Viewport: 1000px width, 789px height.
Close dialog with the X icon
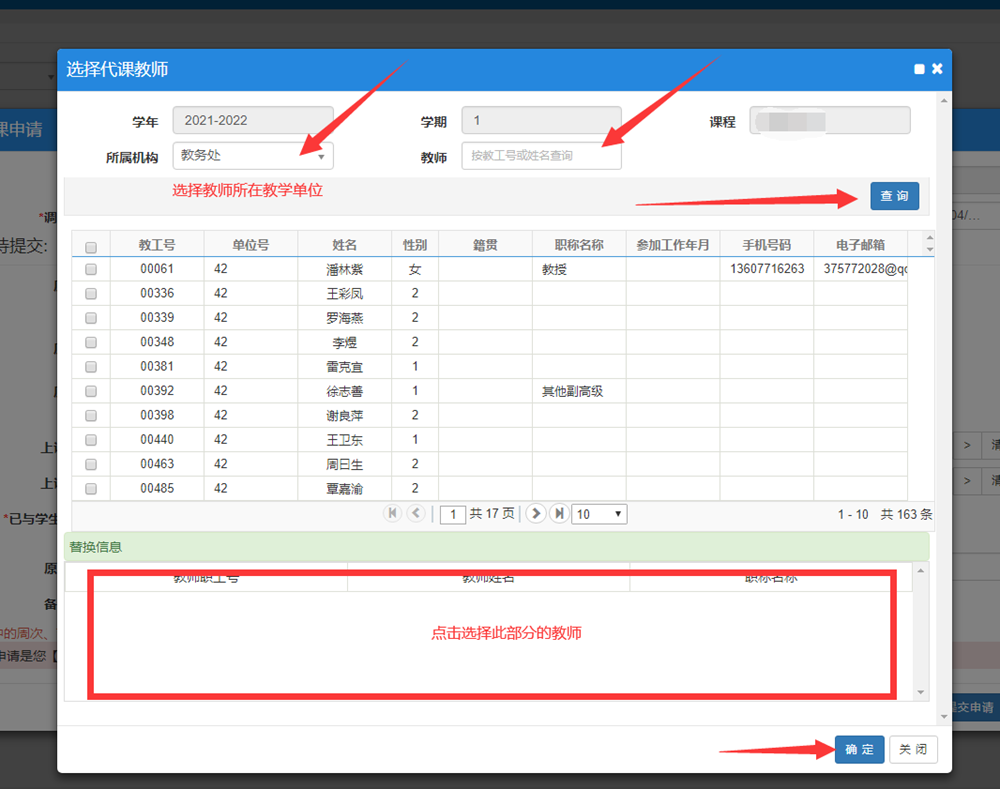coord(937,69)
